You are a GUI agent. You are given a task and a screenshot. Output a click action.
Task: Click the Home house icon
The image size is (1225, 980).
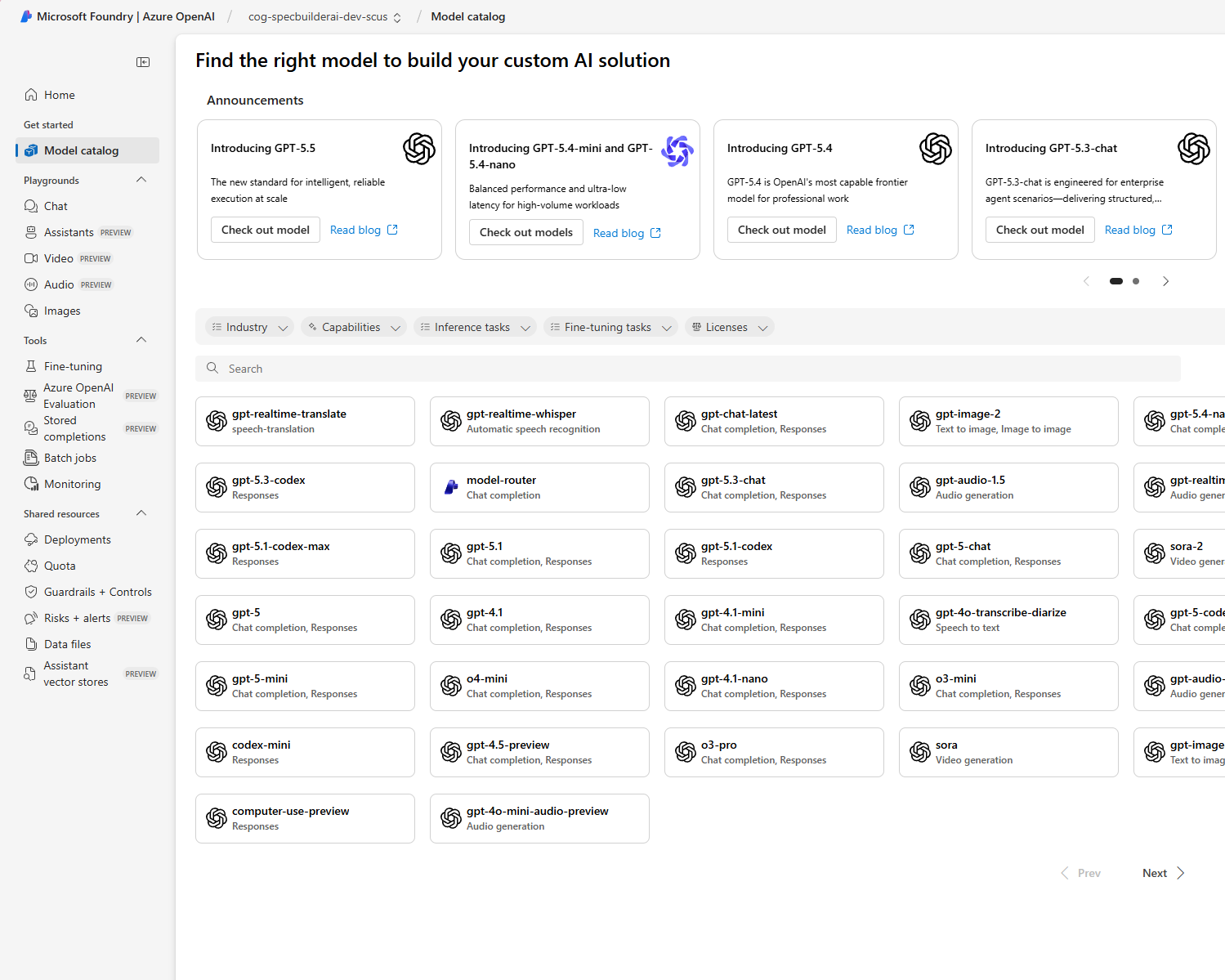click(x=31, y=95)
